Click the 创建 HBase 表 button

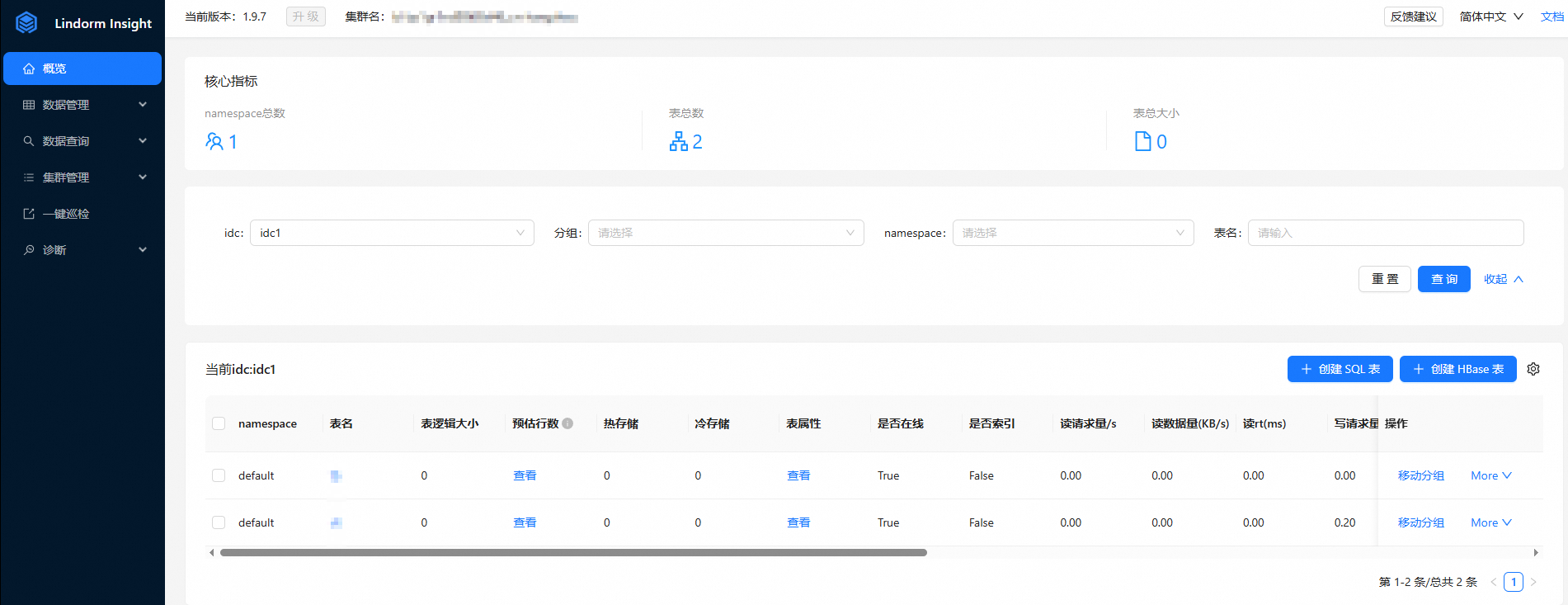tap(1458, 369)
